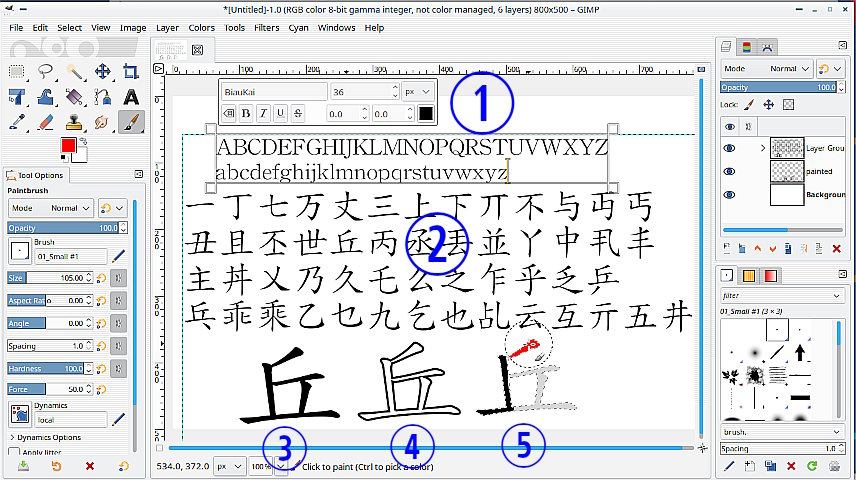Open layer mode group switcher dropdown

(x=830, y=69)
